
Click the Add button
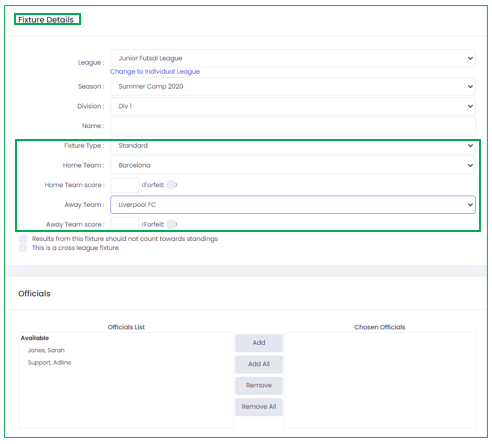pyautogui.click(x=259, y=343)
